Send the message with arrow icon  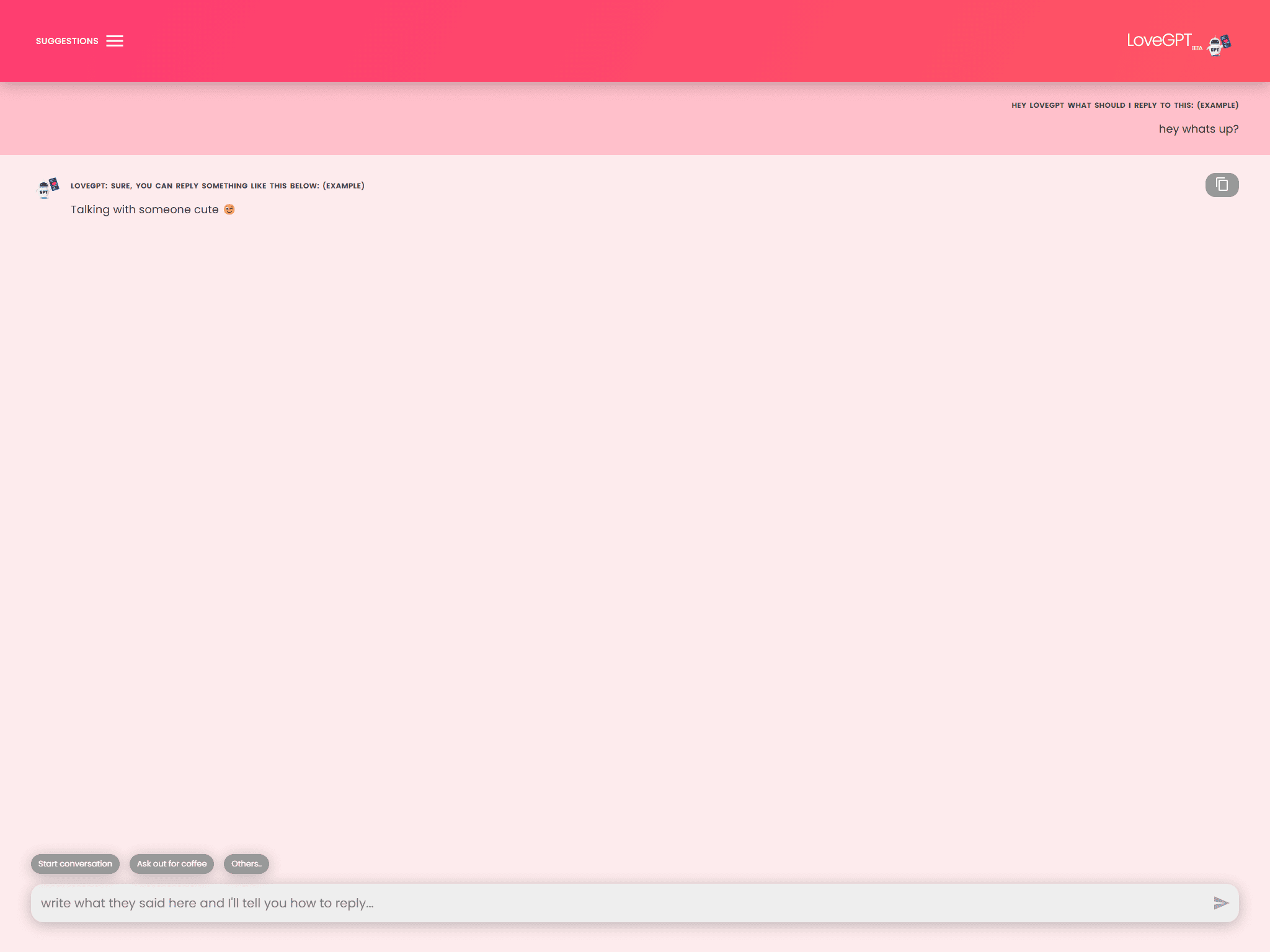click(1221, 903)
